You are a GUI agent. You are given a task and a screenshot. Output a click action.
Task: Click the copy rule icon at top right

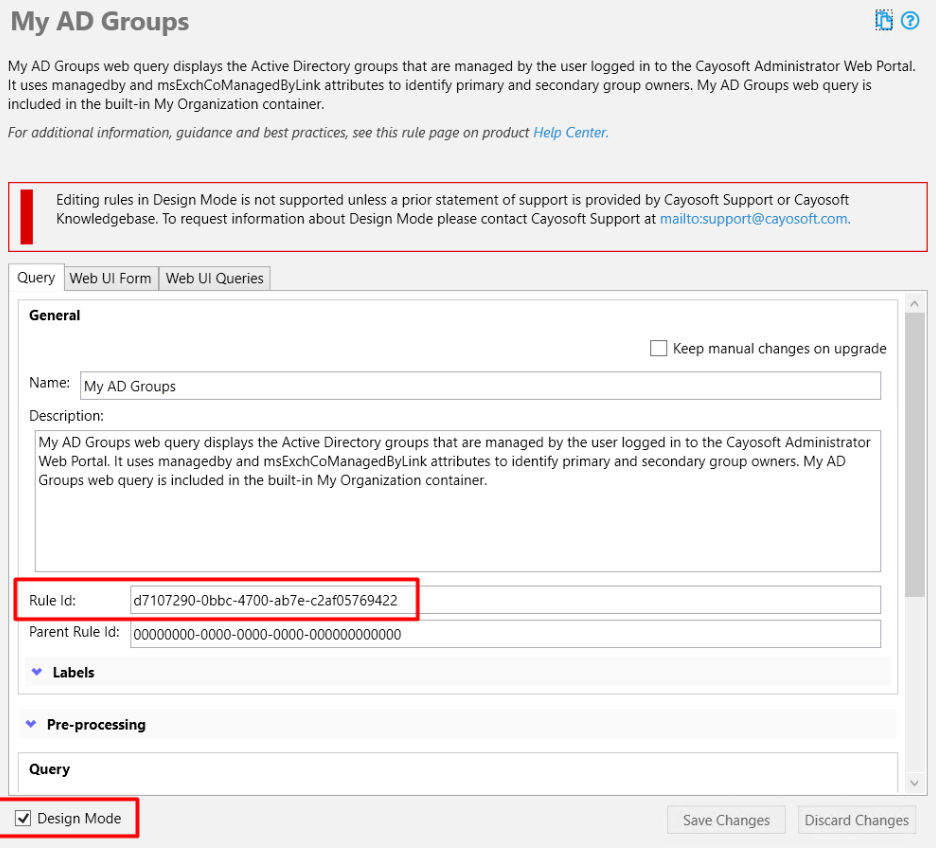point(883,20)
